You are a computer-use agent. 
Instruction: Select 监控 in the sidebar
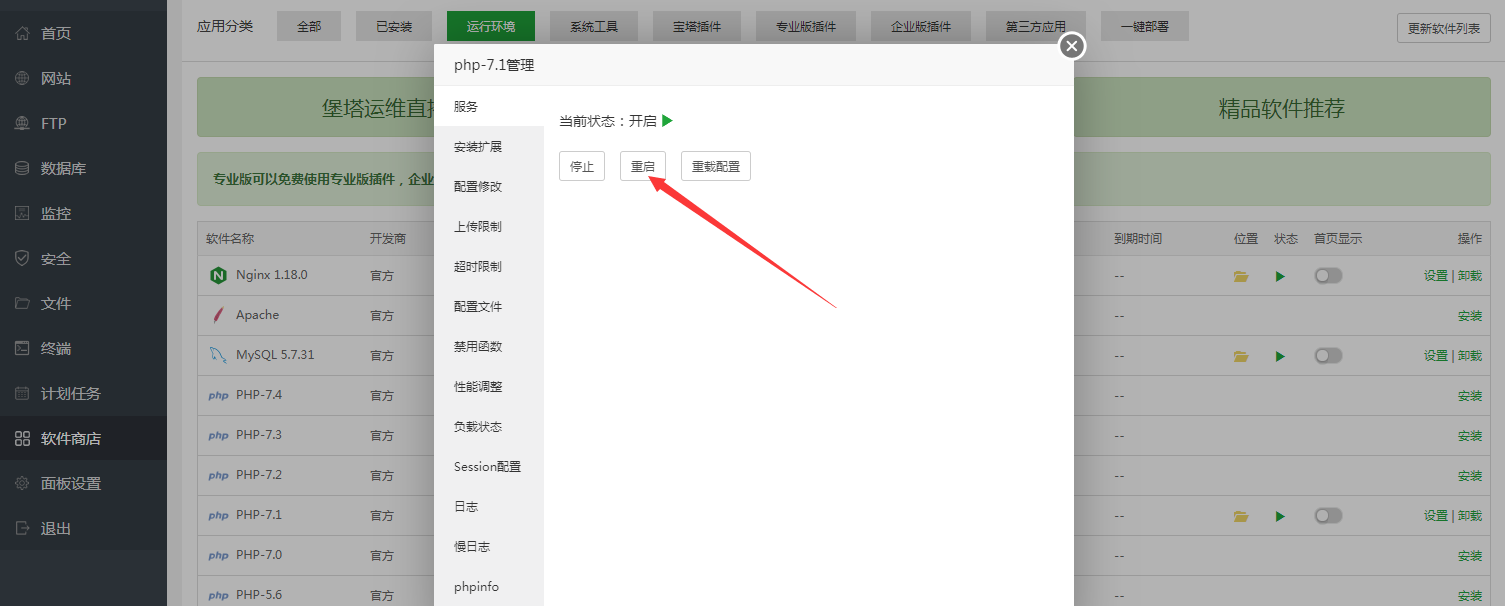83,213
